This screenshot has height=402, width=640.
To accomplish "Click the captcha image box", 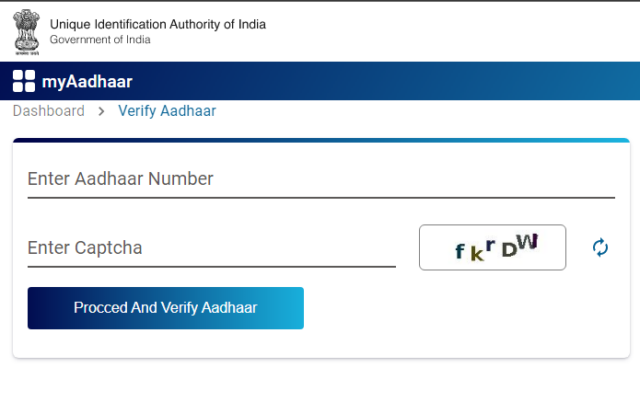I will click(492, 247).
